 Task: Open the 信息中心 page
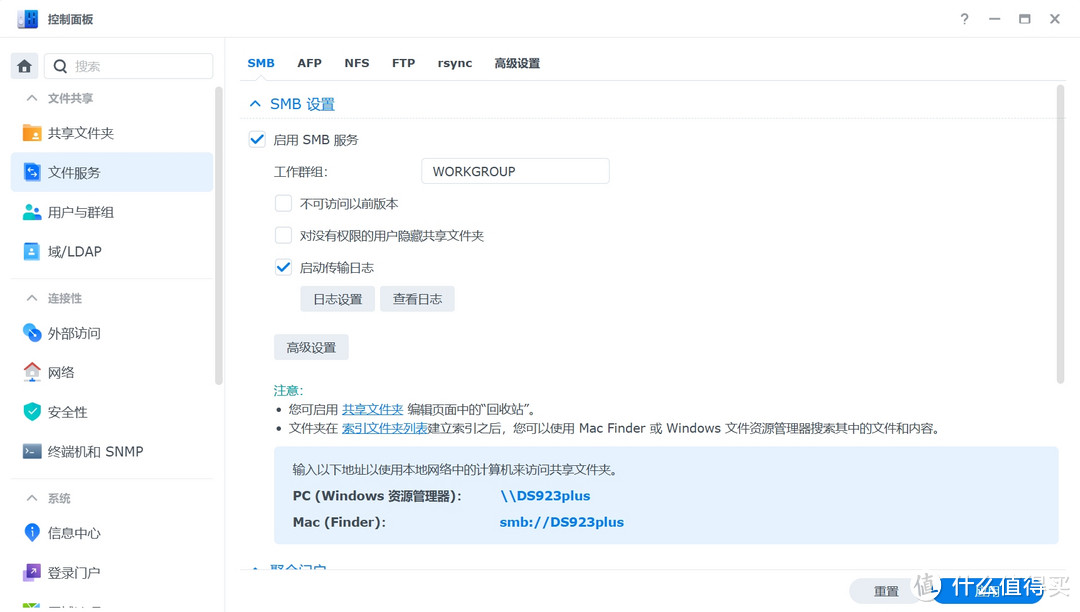(72, 532)
